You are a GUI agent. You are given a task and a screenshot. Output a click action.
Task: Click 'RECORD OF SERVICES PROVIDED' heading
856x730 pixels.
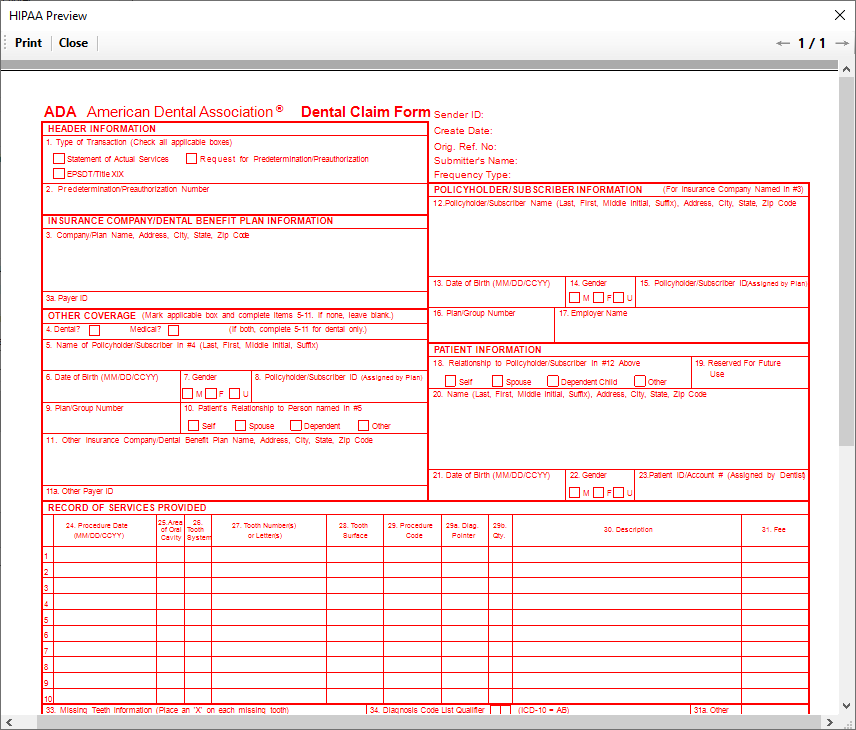click(x=127, y=508)
